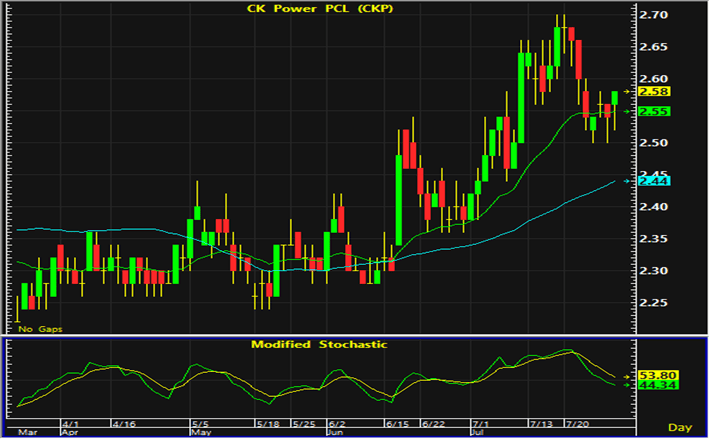Click the Apr month label
Screen dimensions: 710x439
[x=70, y=432]
